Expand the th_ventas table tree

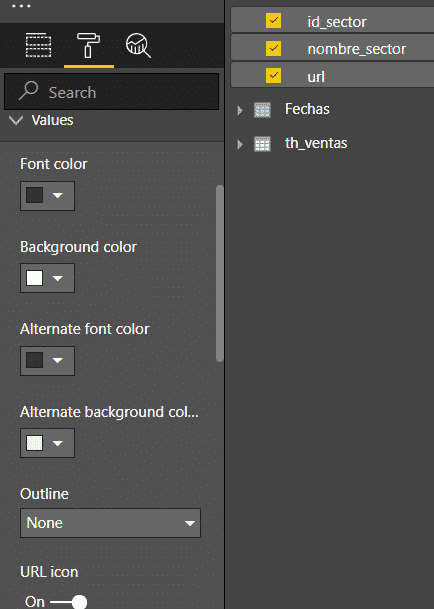click(240, 144)
